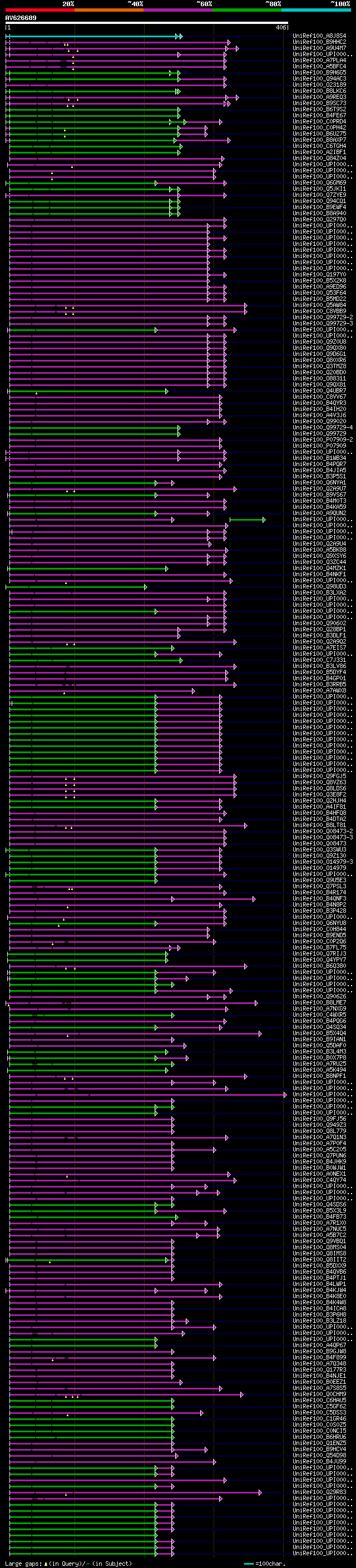Open hit UniRef100_Q6NYA1
356x1568 pixels.
pyautogui.click(x=319, y=483)
